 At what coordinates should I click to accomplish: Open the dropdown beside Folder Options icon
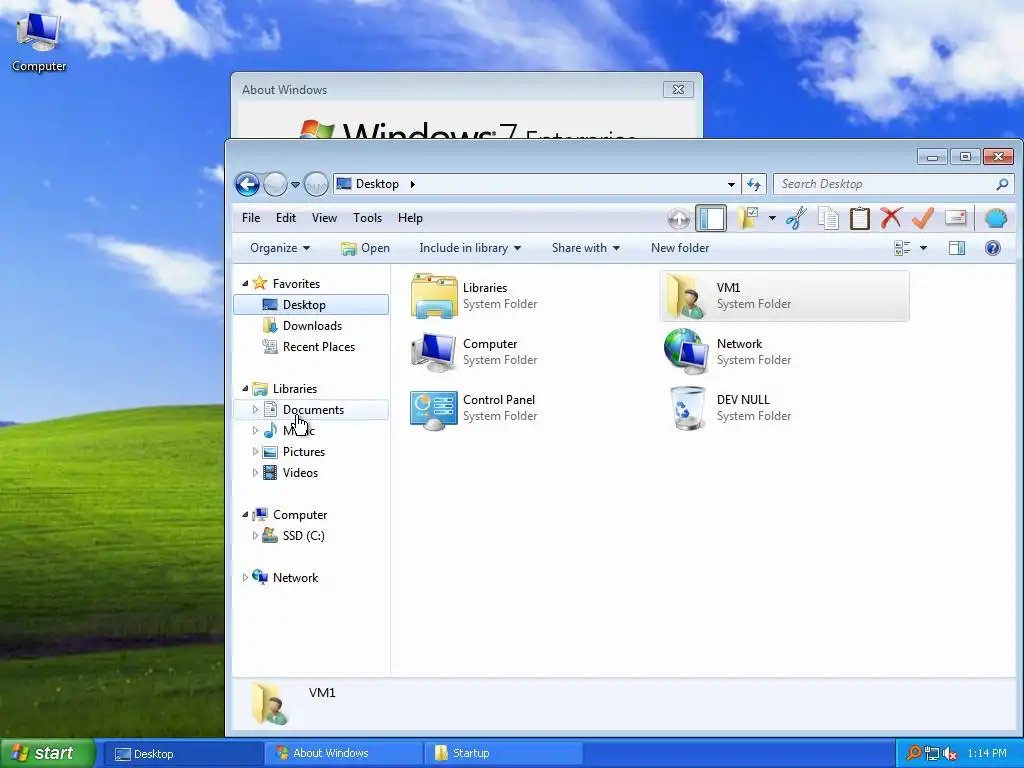click(772, 218)
